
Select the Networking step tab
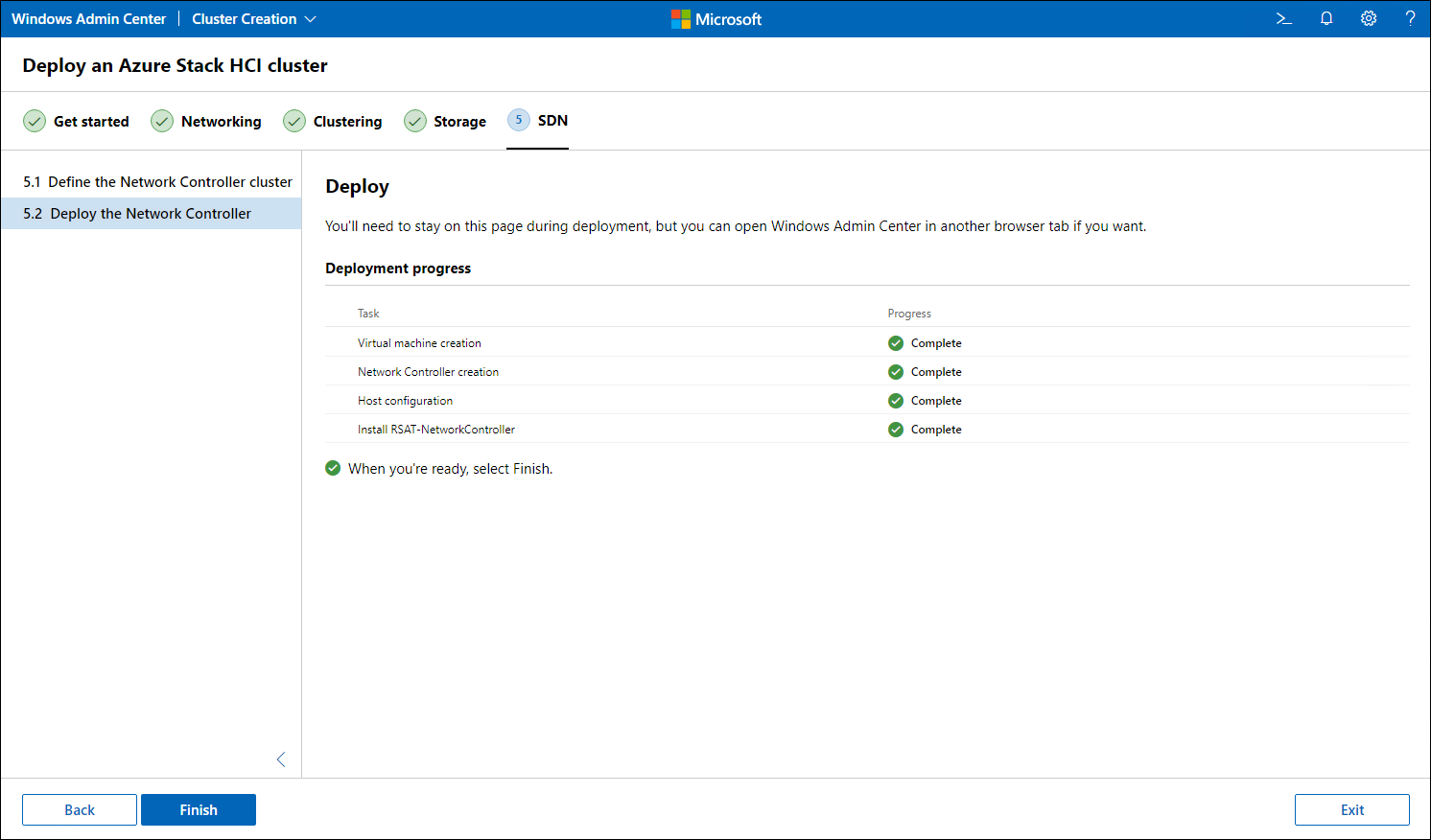click(206, 121)
